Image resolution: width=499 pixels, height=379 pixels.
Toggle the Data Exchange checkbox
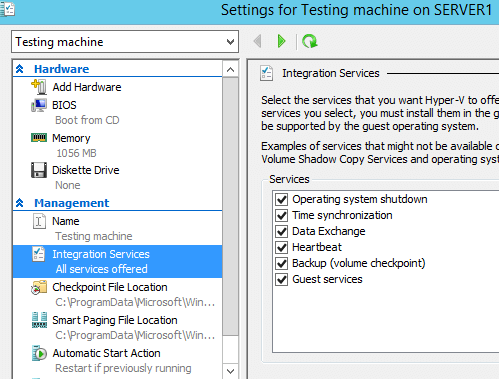click(282, 231)
